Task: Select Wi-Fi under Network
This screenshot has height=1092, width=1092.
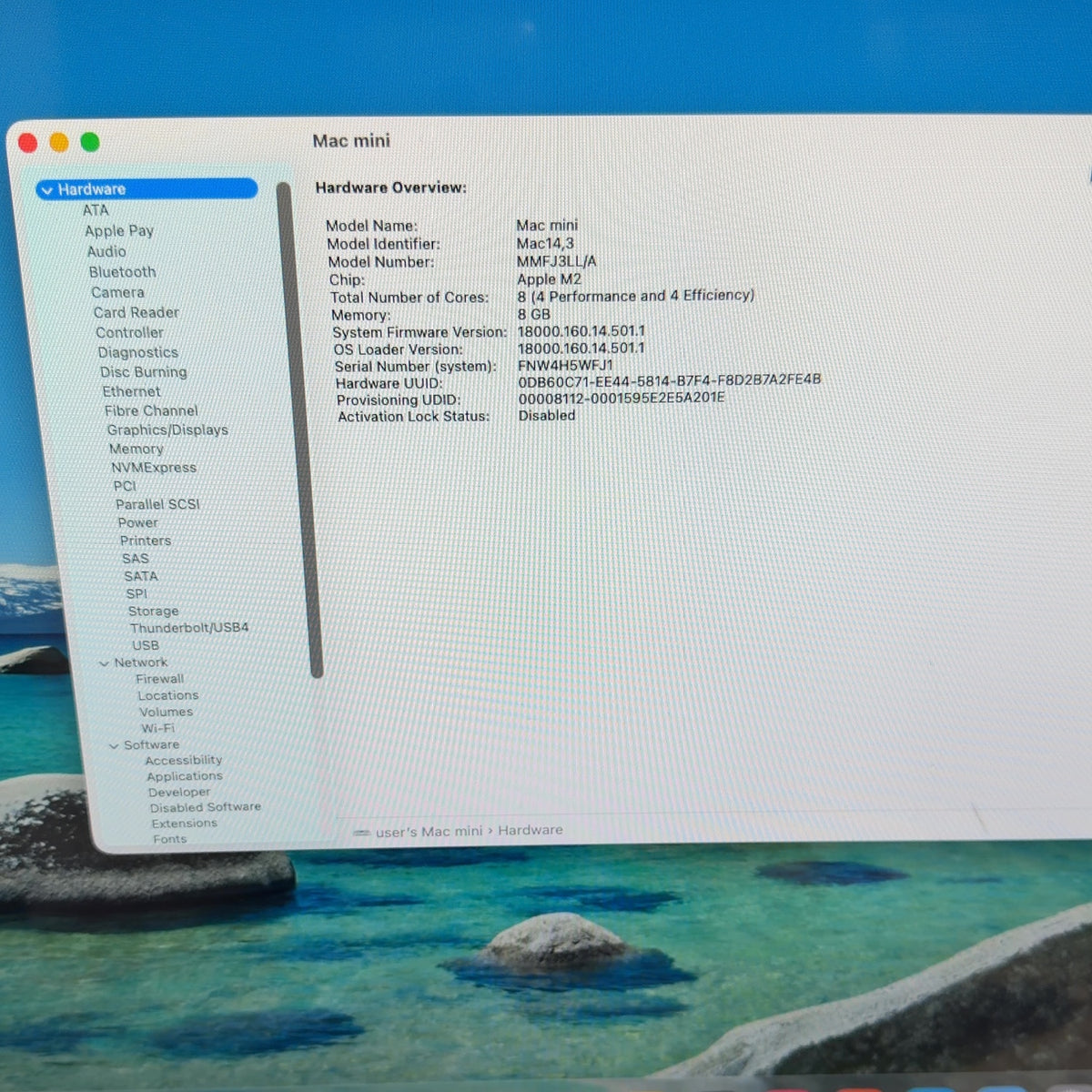Action: click(x=157, y=728)
